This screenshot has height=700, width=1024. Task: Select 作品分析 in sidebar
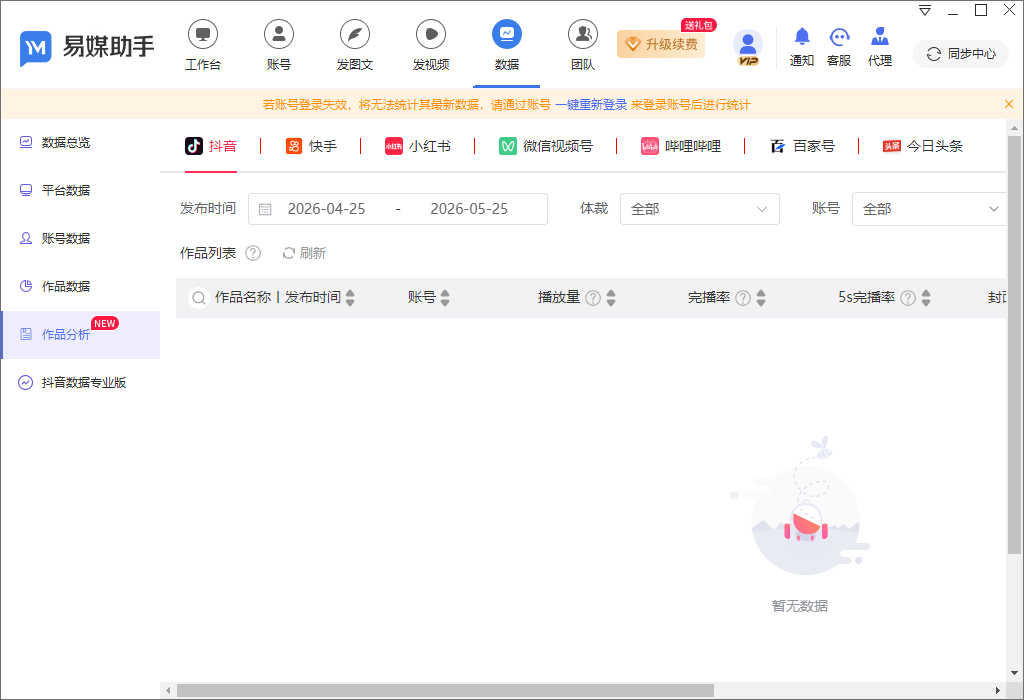pyautogui.click(x=81, y=334)
